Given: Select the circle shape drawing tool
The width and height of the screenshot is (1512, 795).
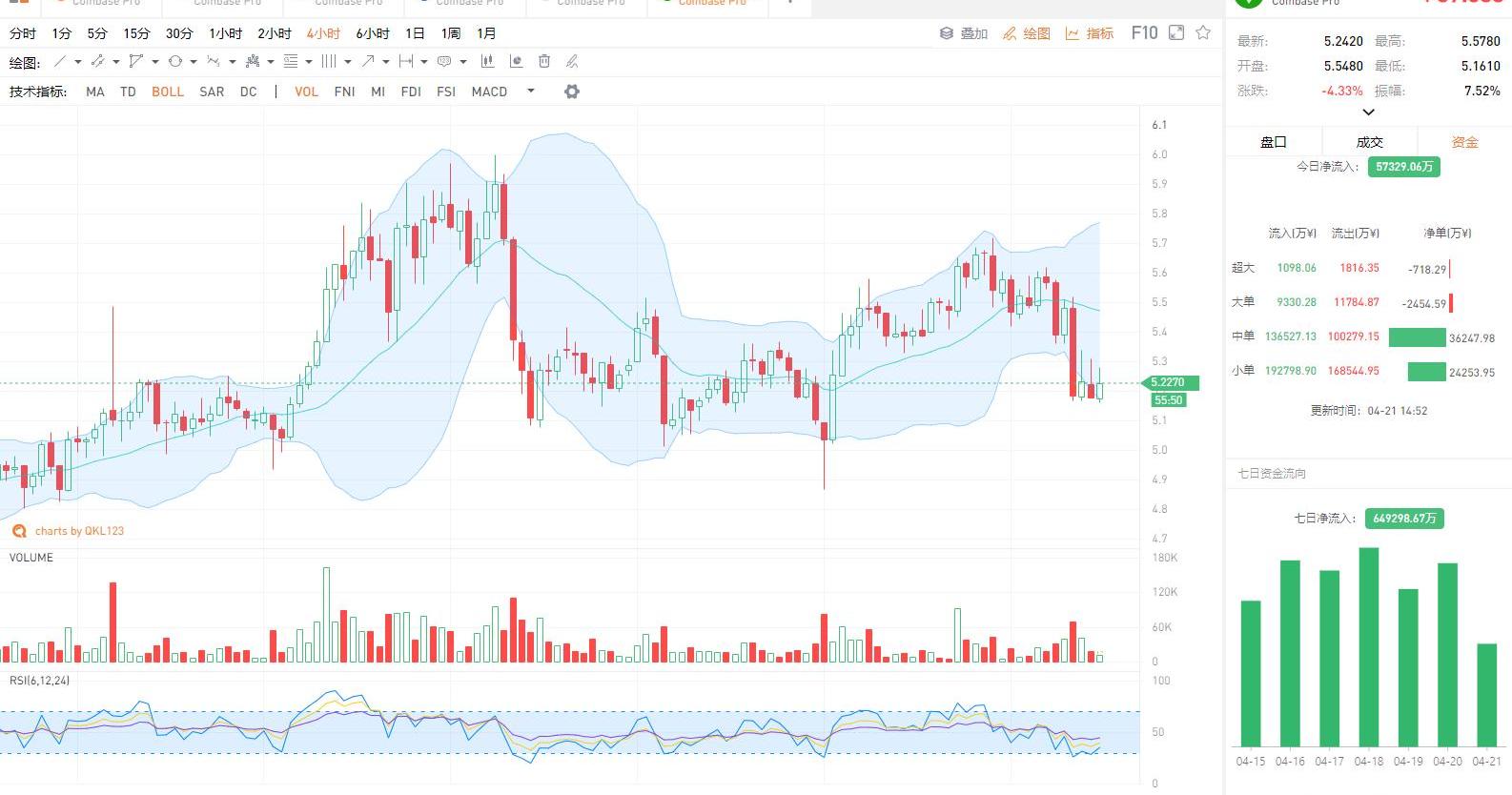Looking at the screenshot, I should tap(175, 62).
